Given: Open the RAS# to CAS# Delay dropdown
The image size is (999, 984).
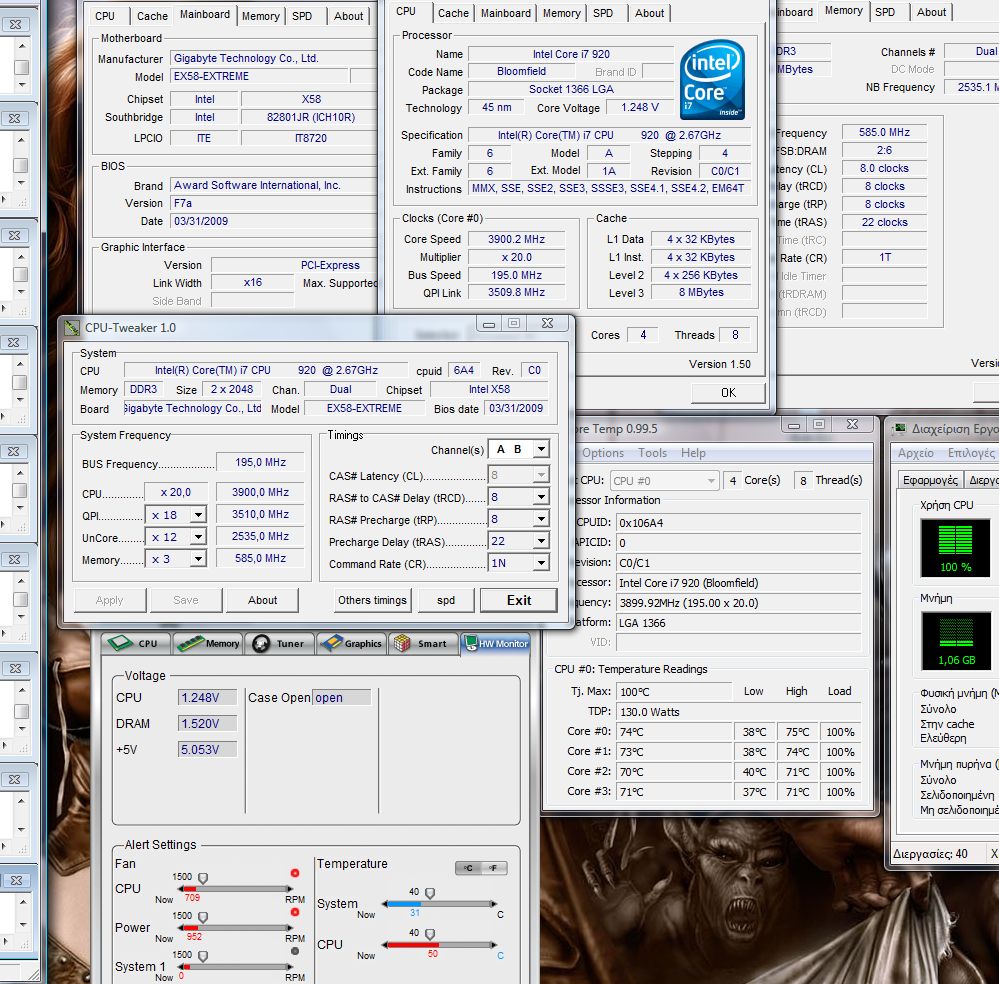Looking at the screenshot, I should 541,497.
